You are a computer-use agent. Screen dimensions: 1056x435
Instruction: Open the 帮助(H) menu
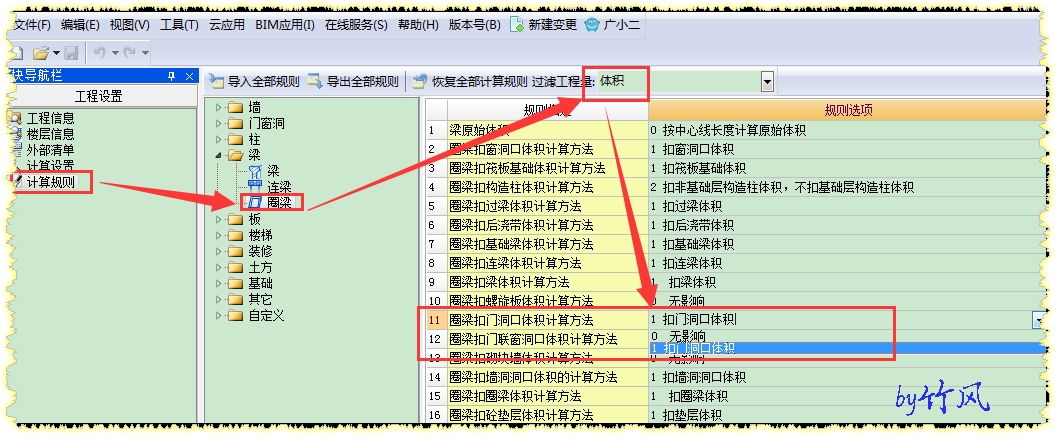[418, 25]
